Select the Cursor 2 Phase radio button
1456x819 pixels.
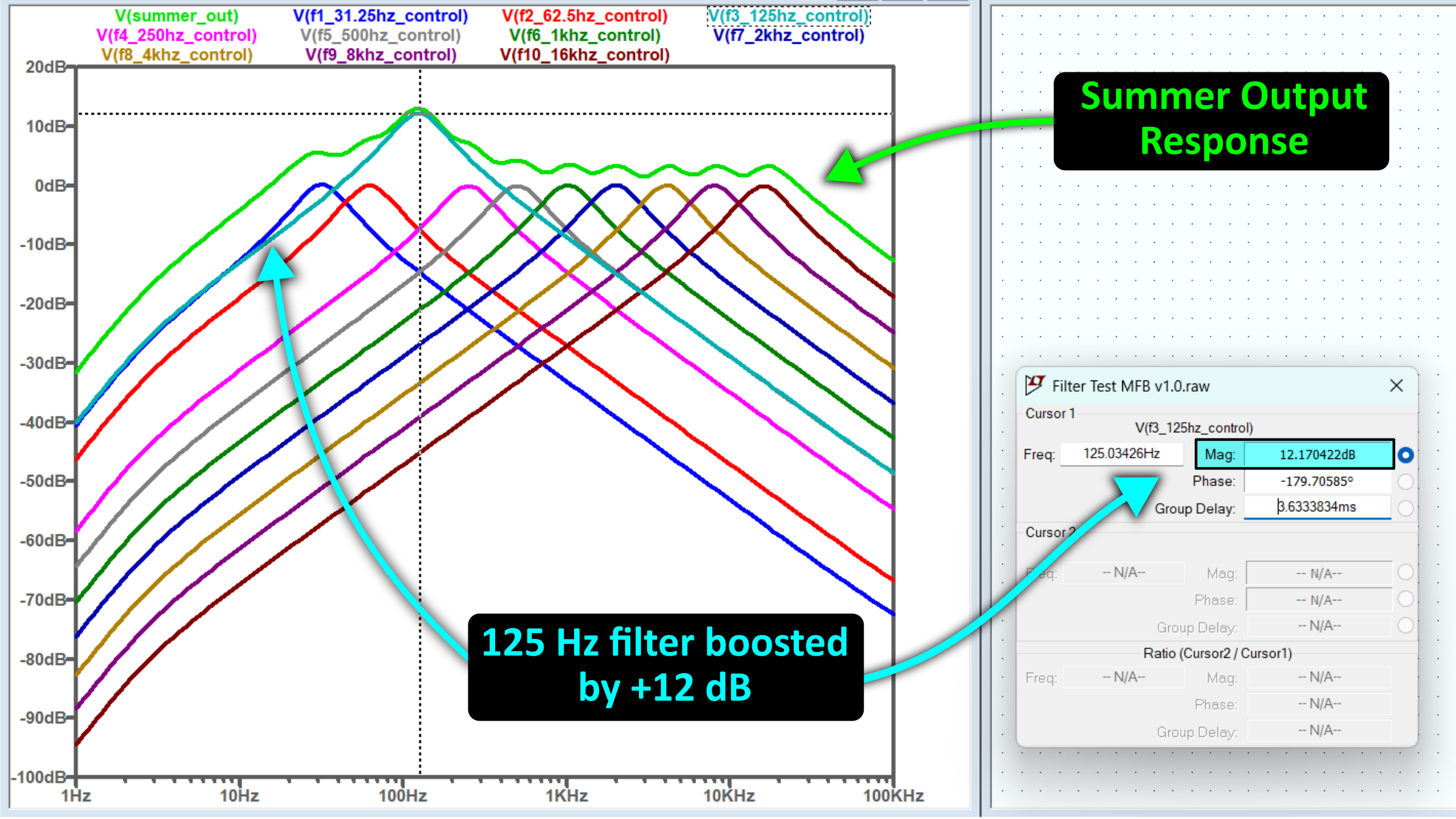tap(1406, 599)
